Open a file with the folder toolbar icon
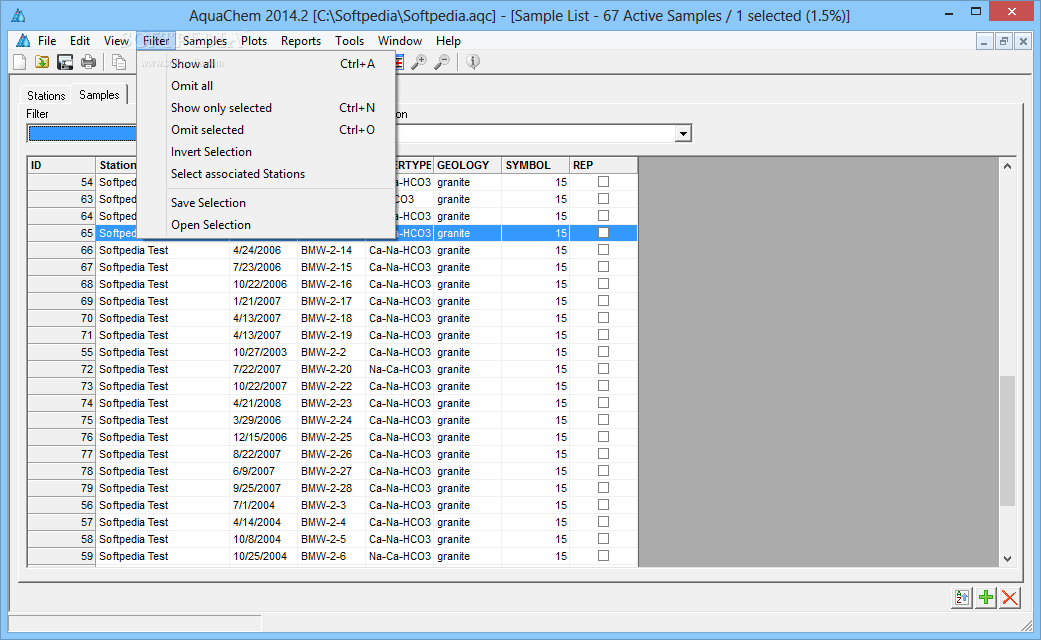Image resolution: width=1041 pixels, height=640 pixels. 42,62
